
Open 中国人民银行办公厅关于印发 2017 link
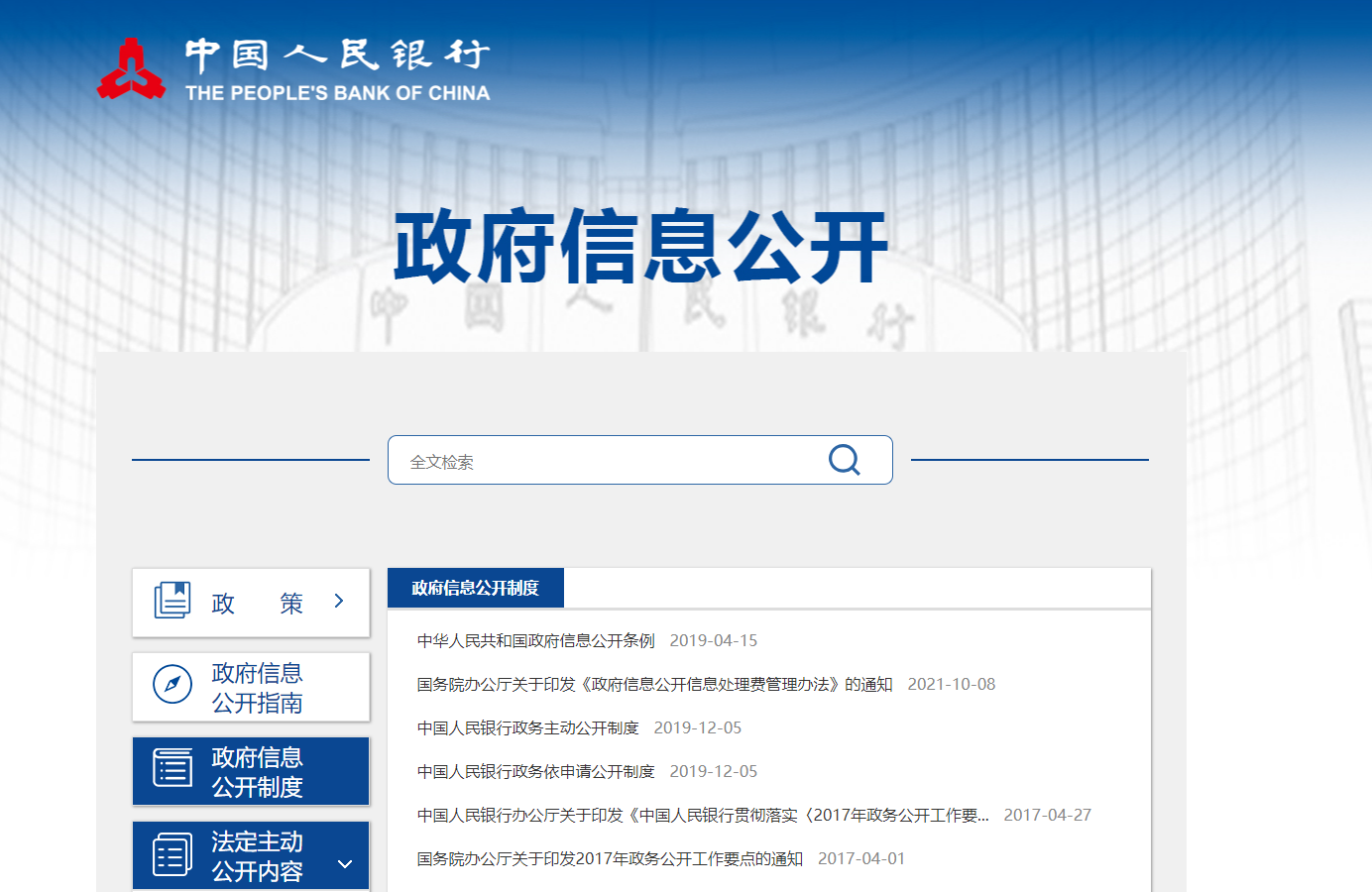pyautogui.click(x=703, y=815)
